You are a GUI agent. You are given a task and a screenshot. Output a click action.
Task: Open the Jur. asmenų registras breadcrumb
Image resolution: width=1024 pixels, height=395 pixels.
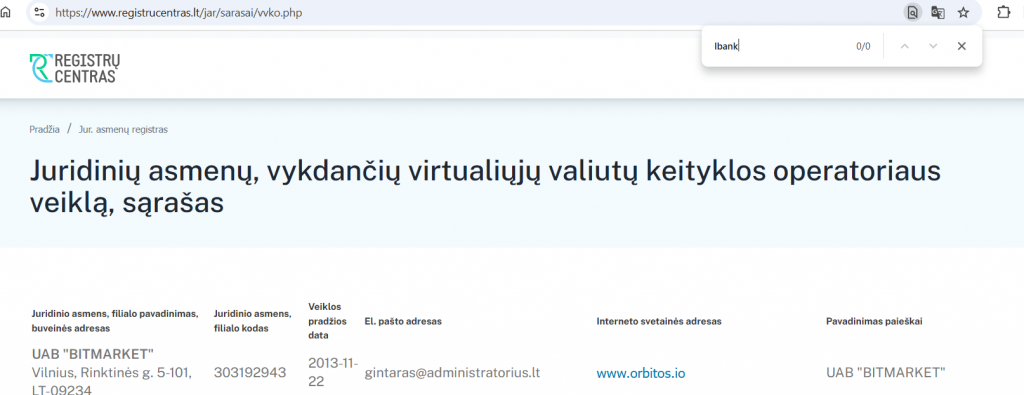click(x=123, y=129)
